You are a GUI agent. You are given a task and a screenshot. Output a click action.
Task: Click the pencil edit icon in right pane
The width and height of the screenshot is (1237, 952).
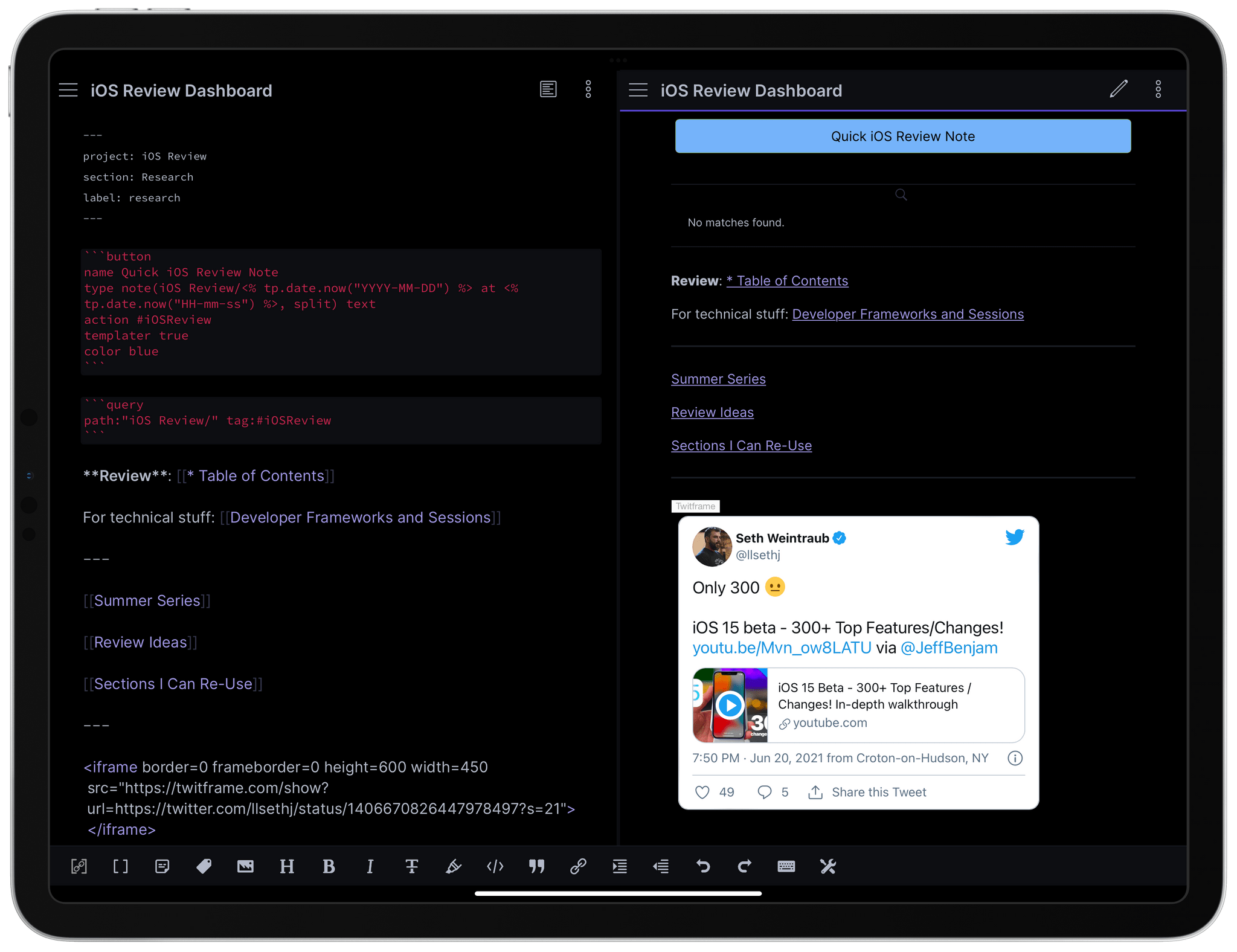(x=1119, y=89)
